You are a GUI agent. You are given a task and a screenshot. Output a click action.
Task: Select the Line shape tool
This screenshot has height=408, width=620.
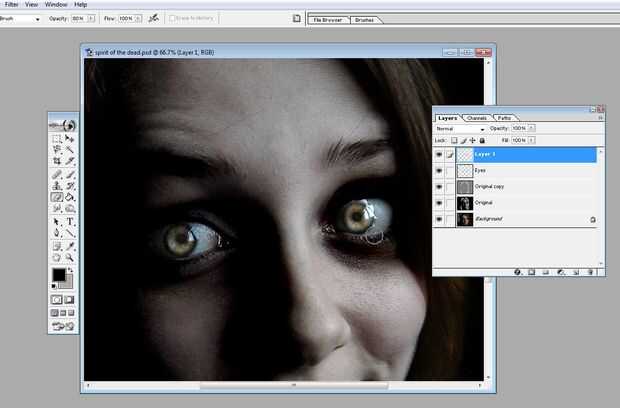(70, 233)
